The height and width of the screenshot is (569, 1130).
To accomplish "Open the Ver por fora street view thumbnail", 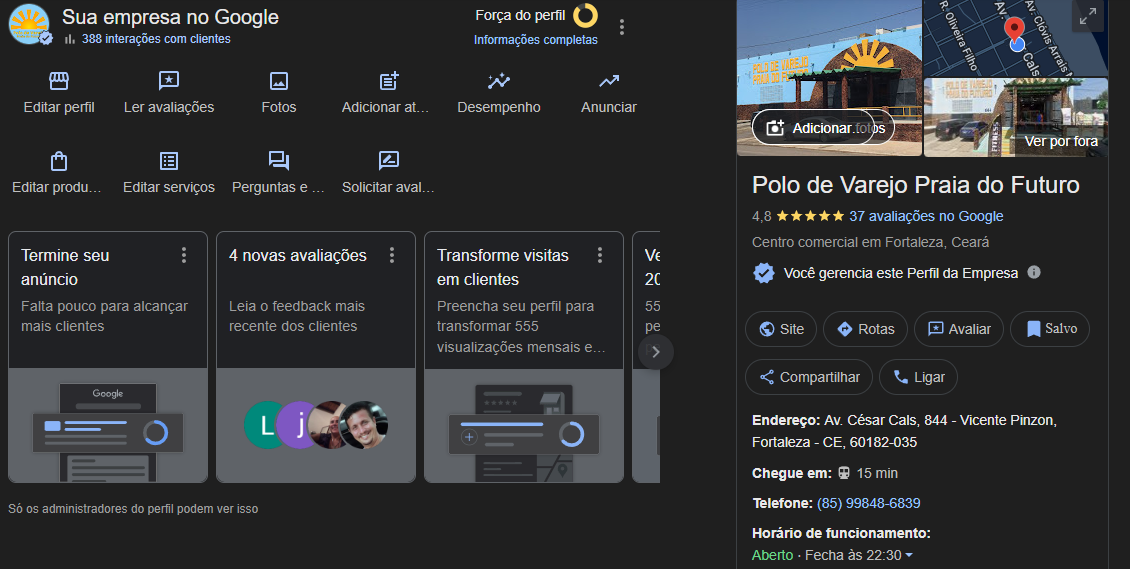I will (x=1016, y=118).
